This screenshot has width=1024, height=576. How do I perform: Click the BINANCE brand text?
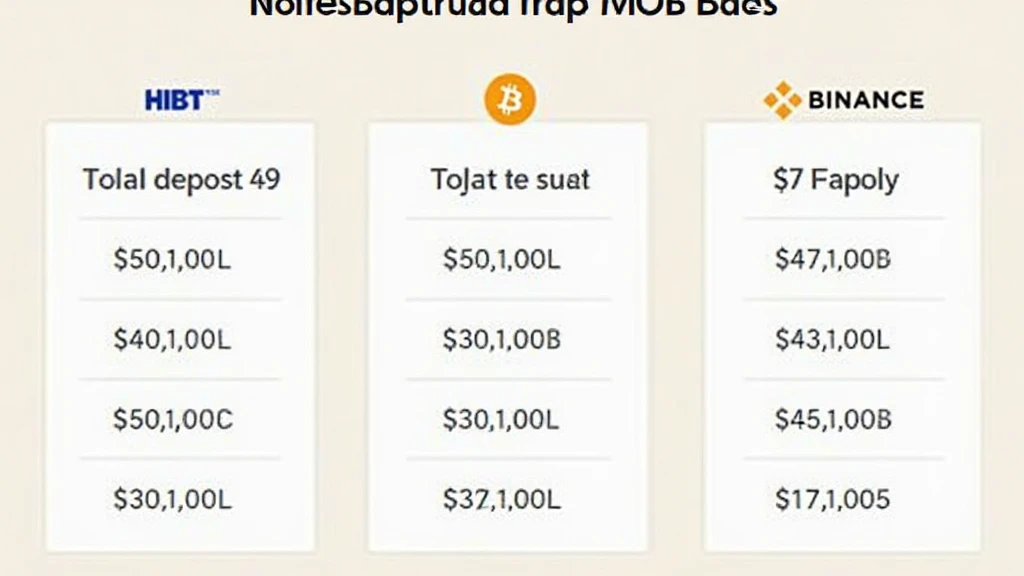[x=865, y=100]
